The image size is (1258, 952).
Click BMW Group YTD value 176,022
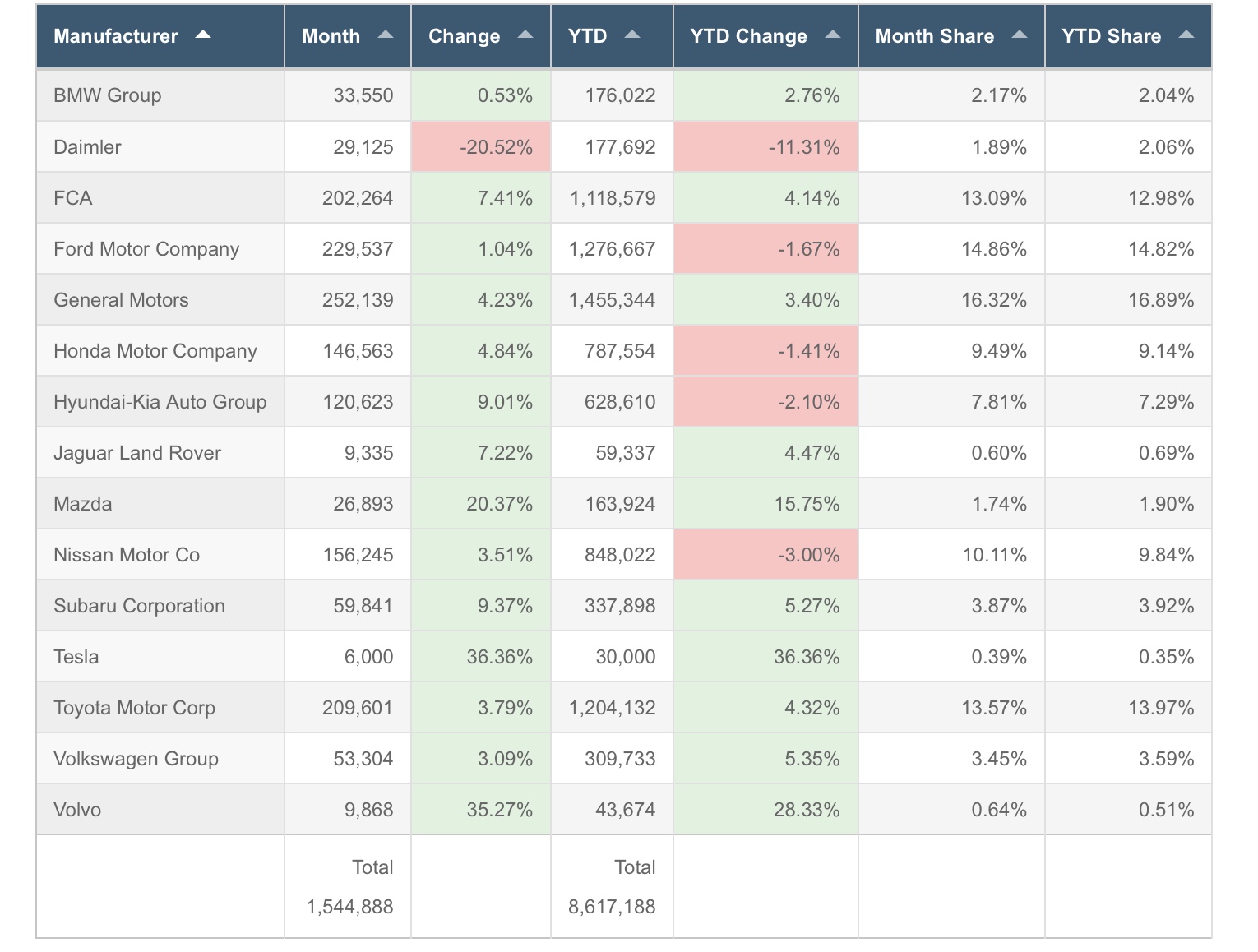620,95
